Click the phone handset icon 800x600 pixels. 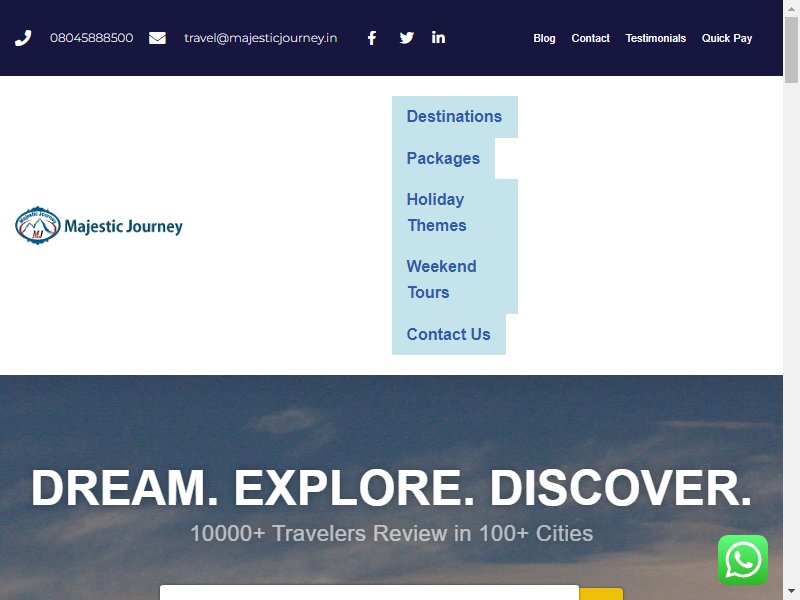point(23,38)
